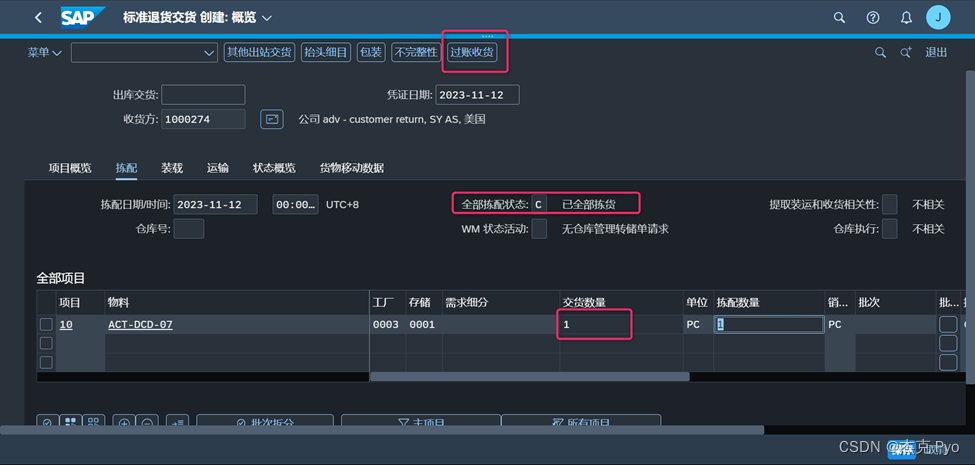Click the 批次拆分 button
This screenshot has width=975, height=465.
pyautogui.click(x=265, y=423)
